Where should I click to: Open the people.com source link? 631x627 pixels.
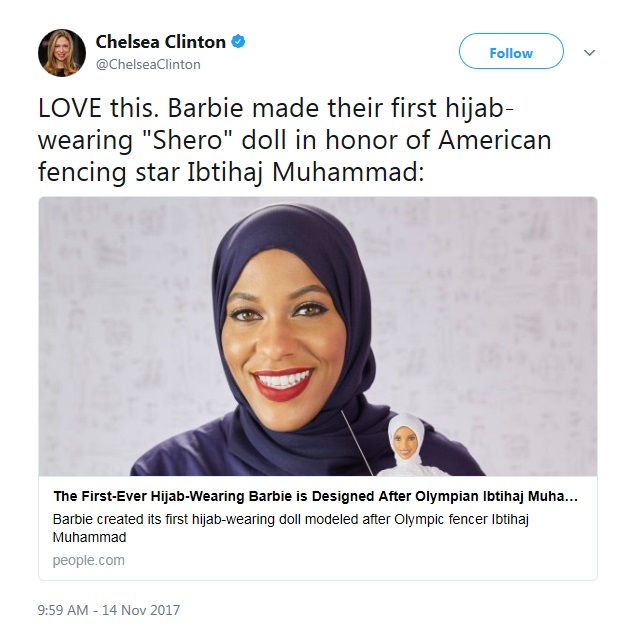(89, 560)
